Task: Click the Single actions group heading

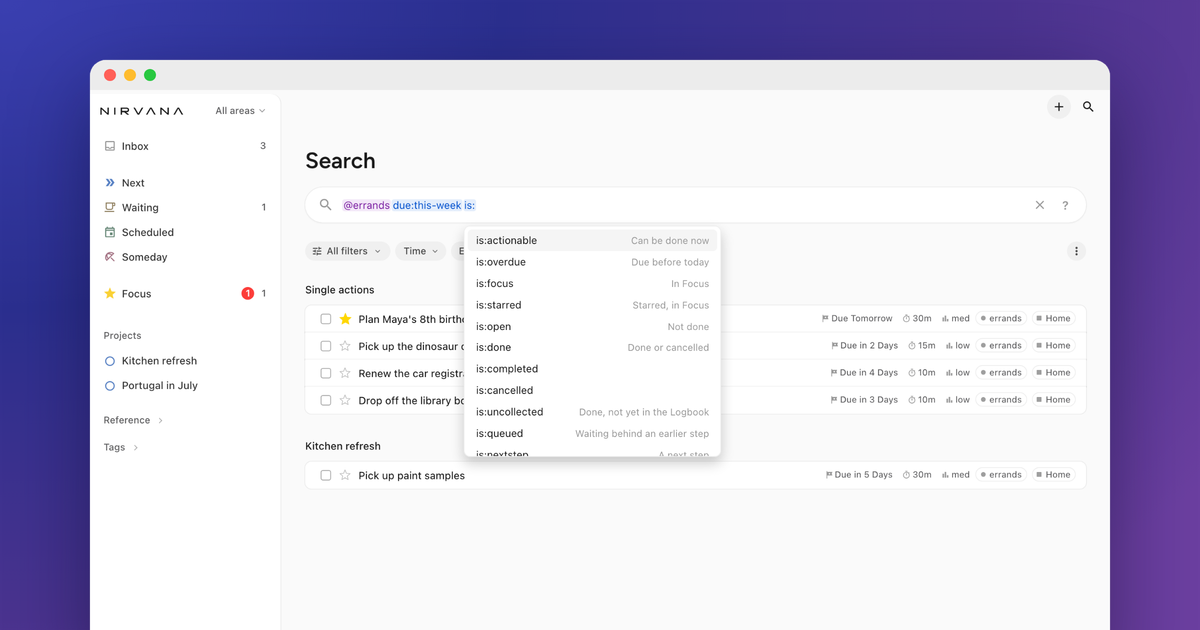Action: (x=340, y=290)
